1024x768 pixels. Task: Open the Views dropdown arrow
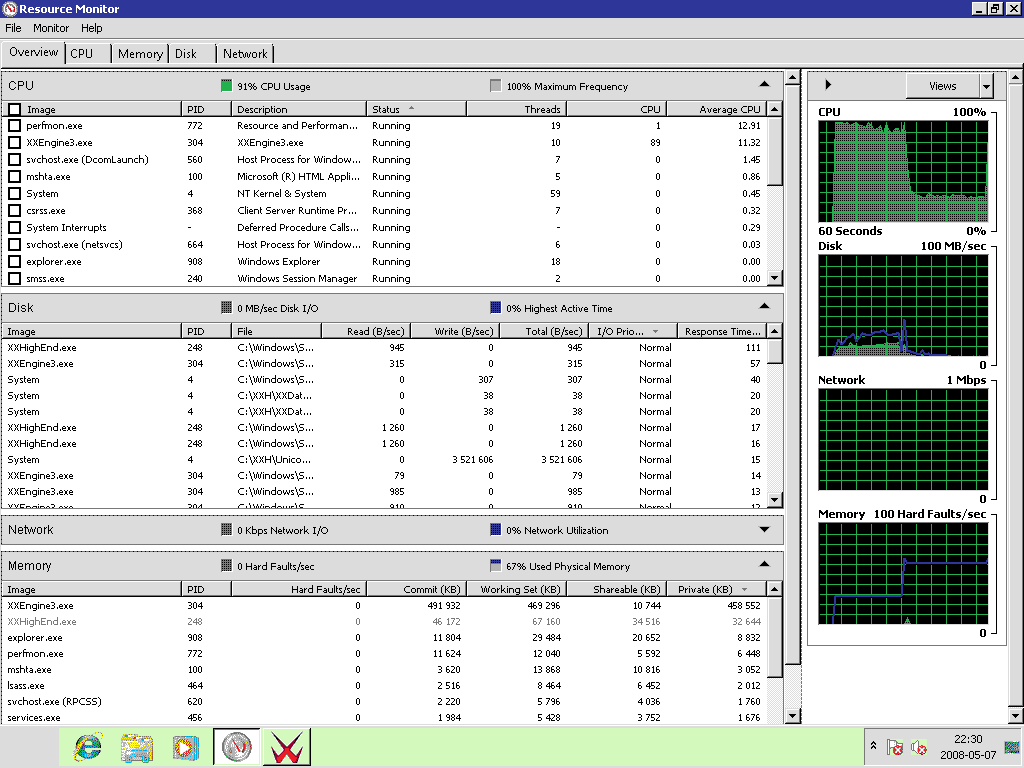pyautogui.click(x=986, y=86)
